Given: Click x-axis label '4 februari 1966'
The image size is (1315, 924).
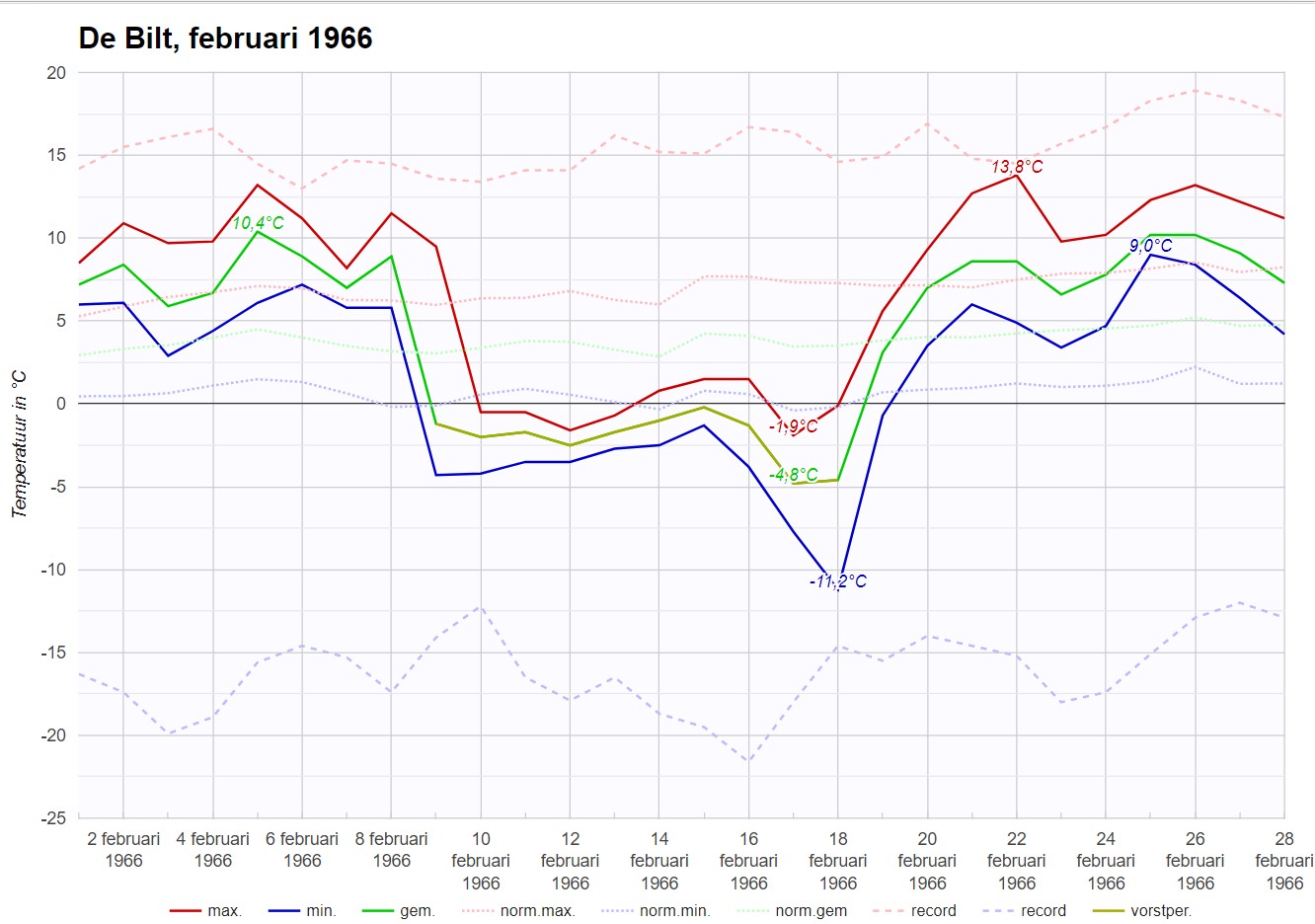Looking at the screenshot, I should click(213, 850).
